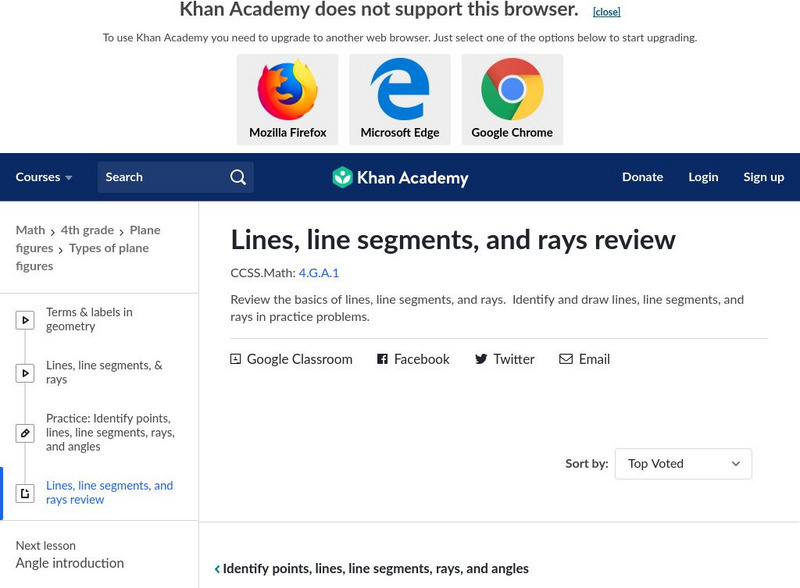Share the page on Facebook
The image size is (800, 588).
(413, 359)
